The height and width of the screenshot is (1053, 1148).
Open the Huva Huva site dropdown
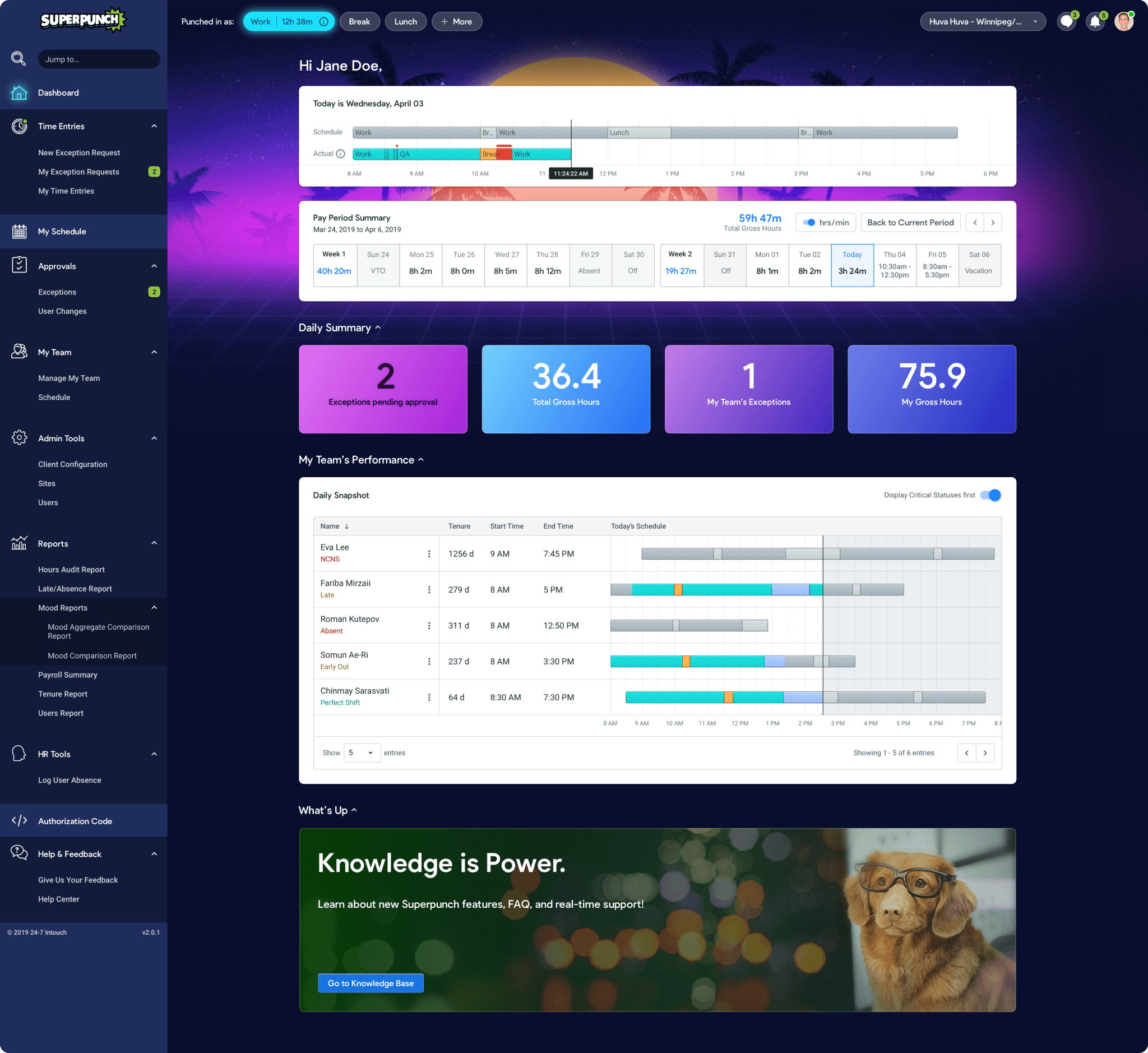pos(982,22)
